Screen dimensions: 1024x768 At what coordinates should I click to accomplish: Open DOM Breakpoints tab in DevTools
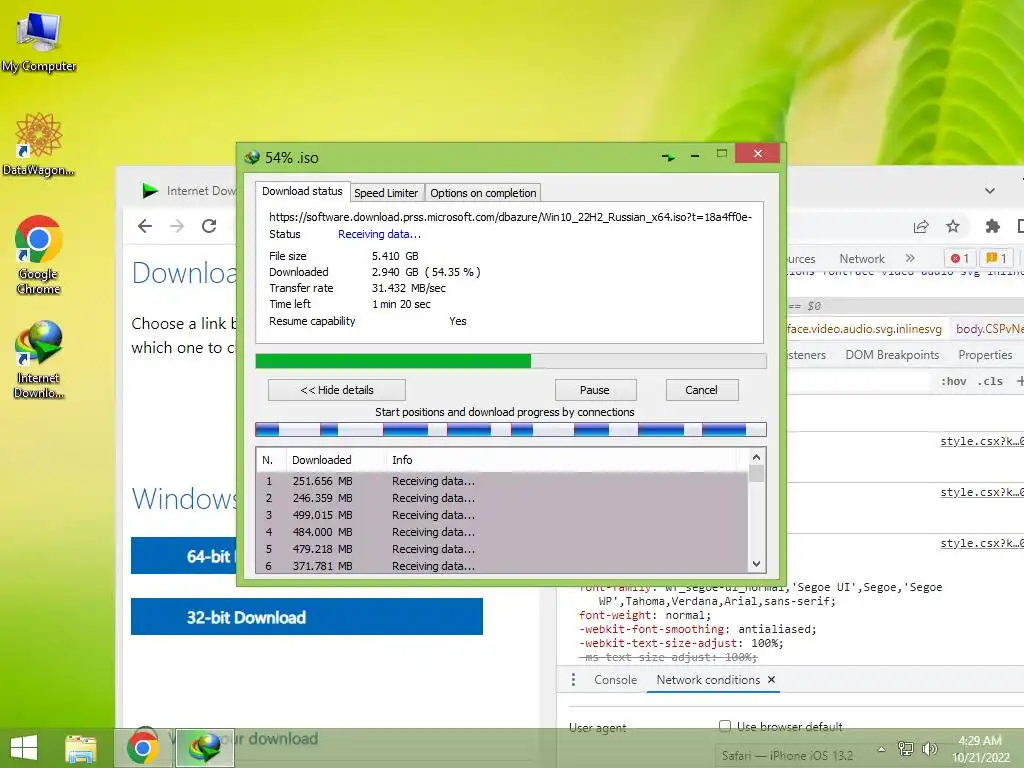tap(892, 355)
